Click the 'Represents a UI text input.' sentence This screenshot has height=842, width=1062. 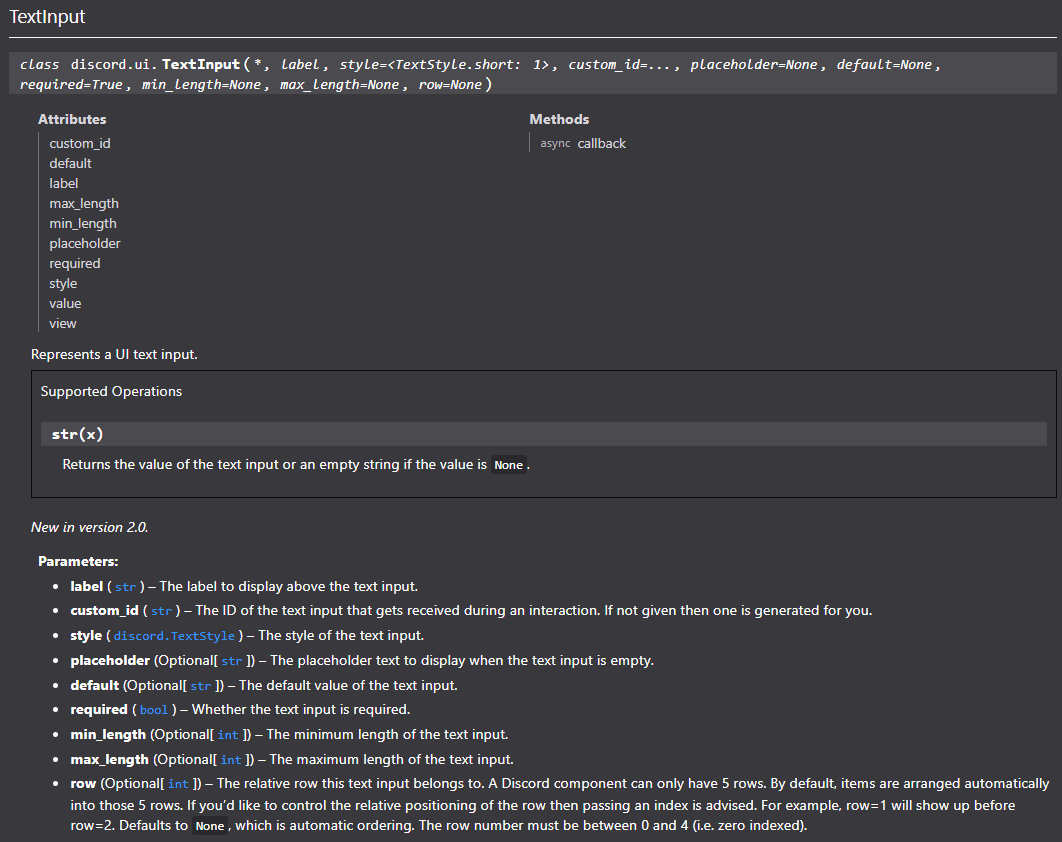tap(114, 354)
